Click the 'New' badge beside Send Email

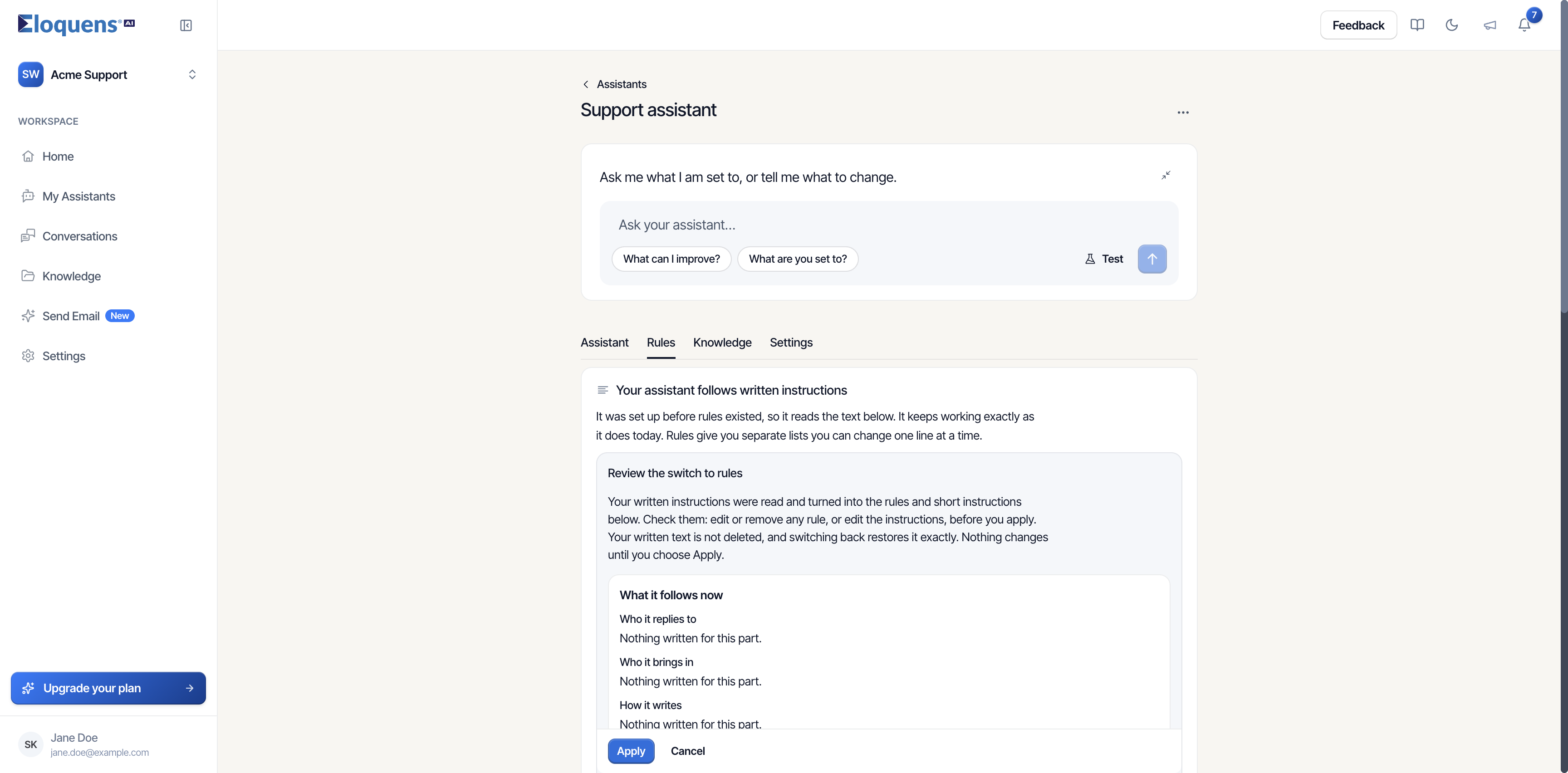tap(120, 316)
